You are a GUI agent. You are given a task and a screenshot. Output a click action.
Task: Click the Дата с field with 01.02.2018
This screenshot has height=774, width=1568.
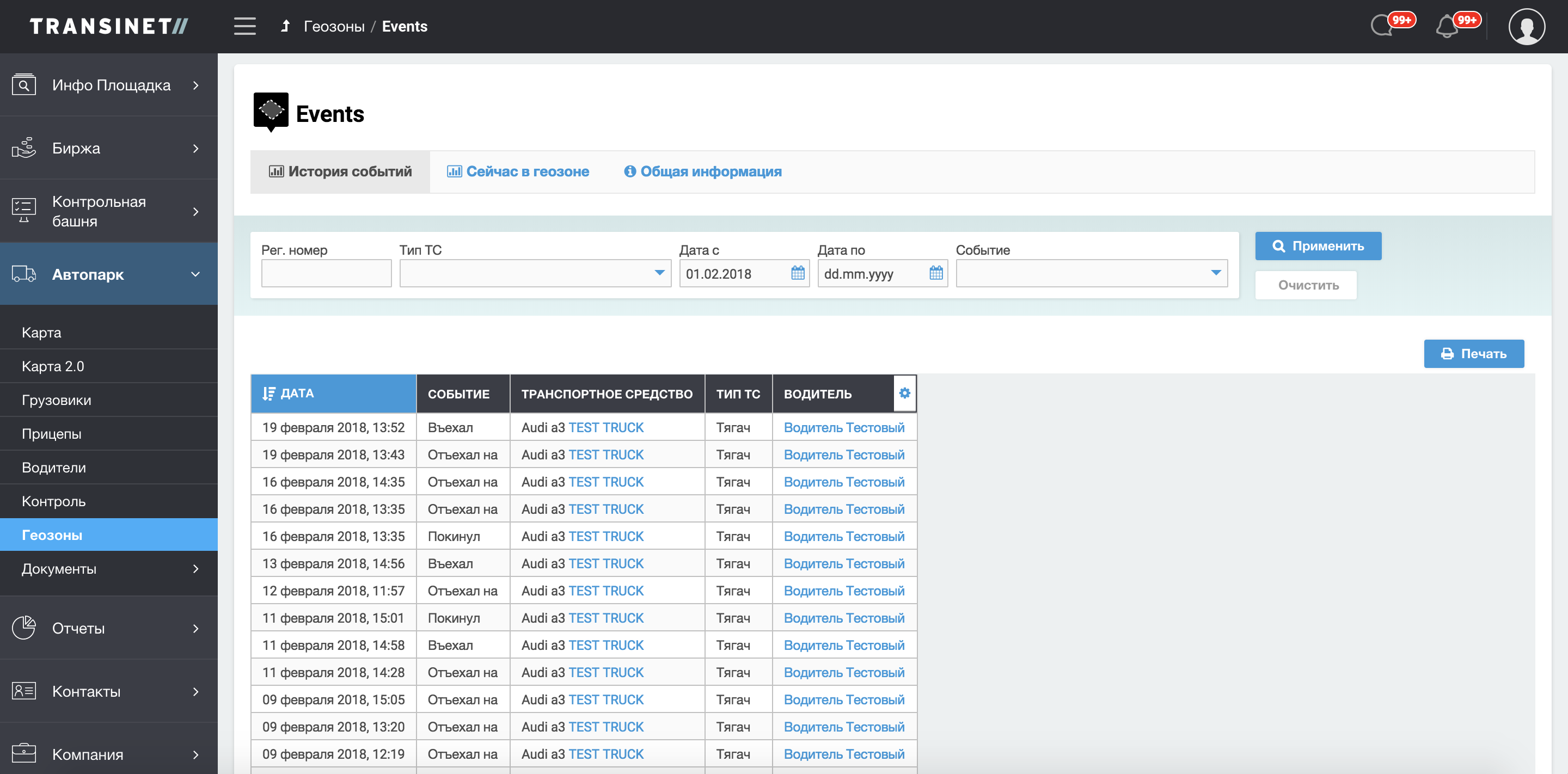pos(744,273)
